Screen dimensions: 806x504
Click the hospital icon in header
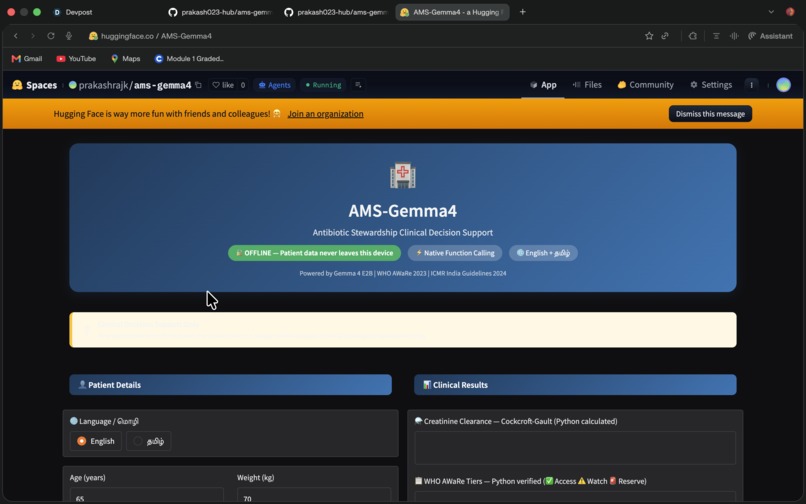coord(402,176)
